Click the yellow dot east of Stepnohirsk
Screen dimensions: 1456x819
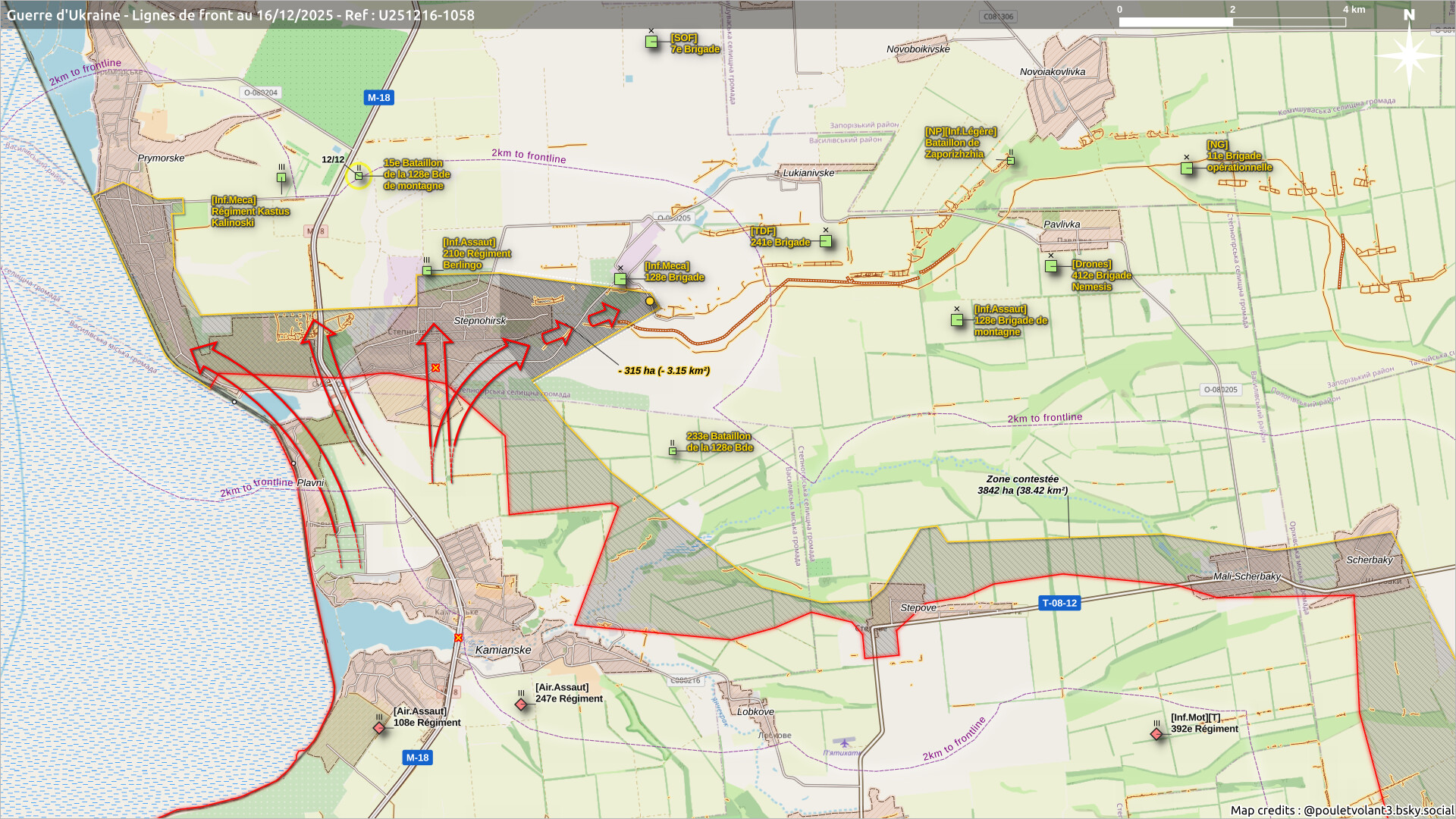(x=650, y=301)
